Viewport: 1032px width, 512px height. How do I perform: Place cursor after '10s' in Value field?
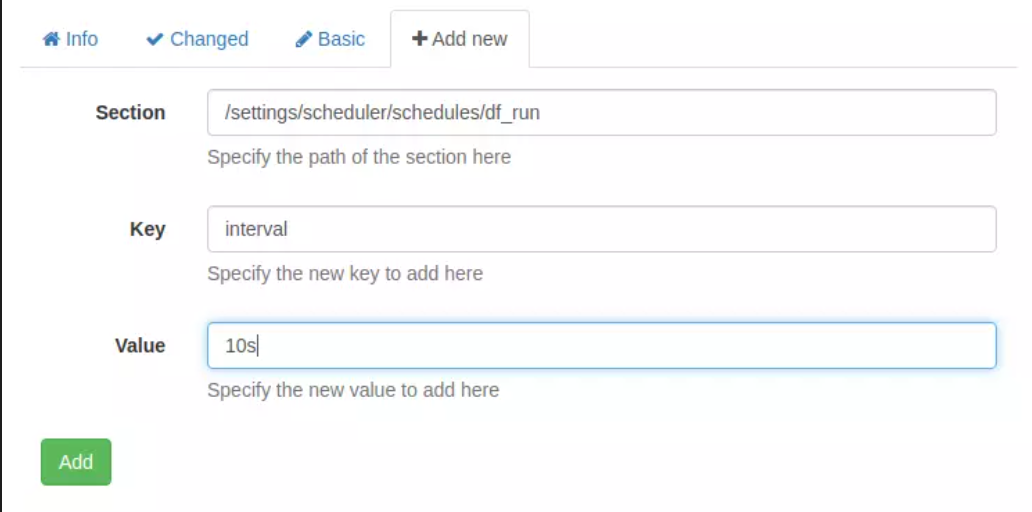point(258,345)
